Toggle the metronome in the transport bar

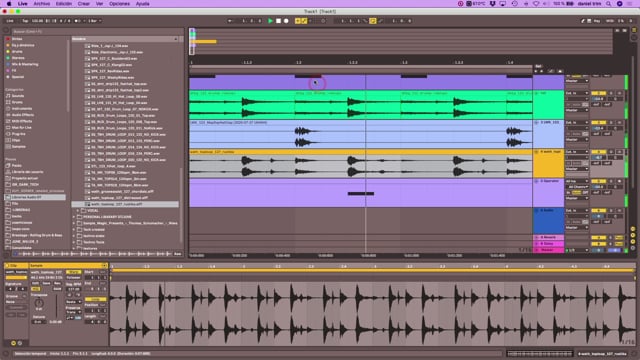[78, 21]
